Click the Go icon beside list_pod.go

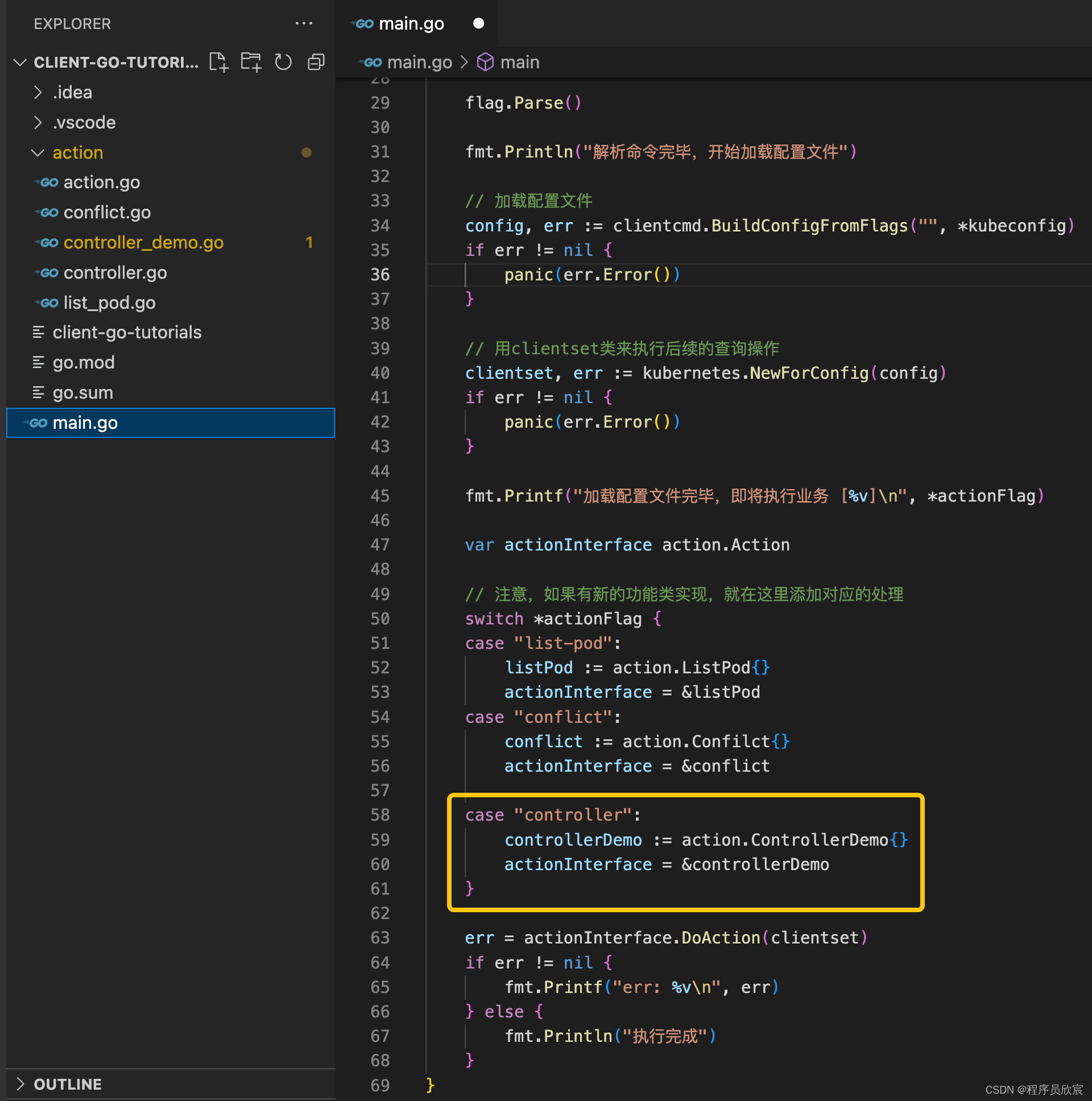48,303
